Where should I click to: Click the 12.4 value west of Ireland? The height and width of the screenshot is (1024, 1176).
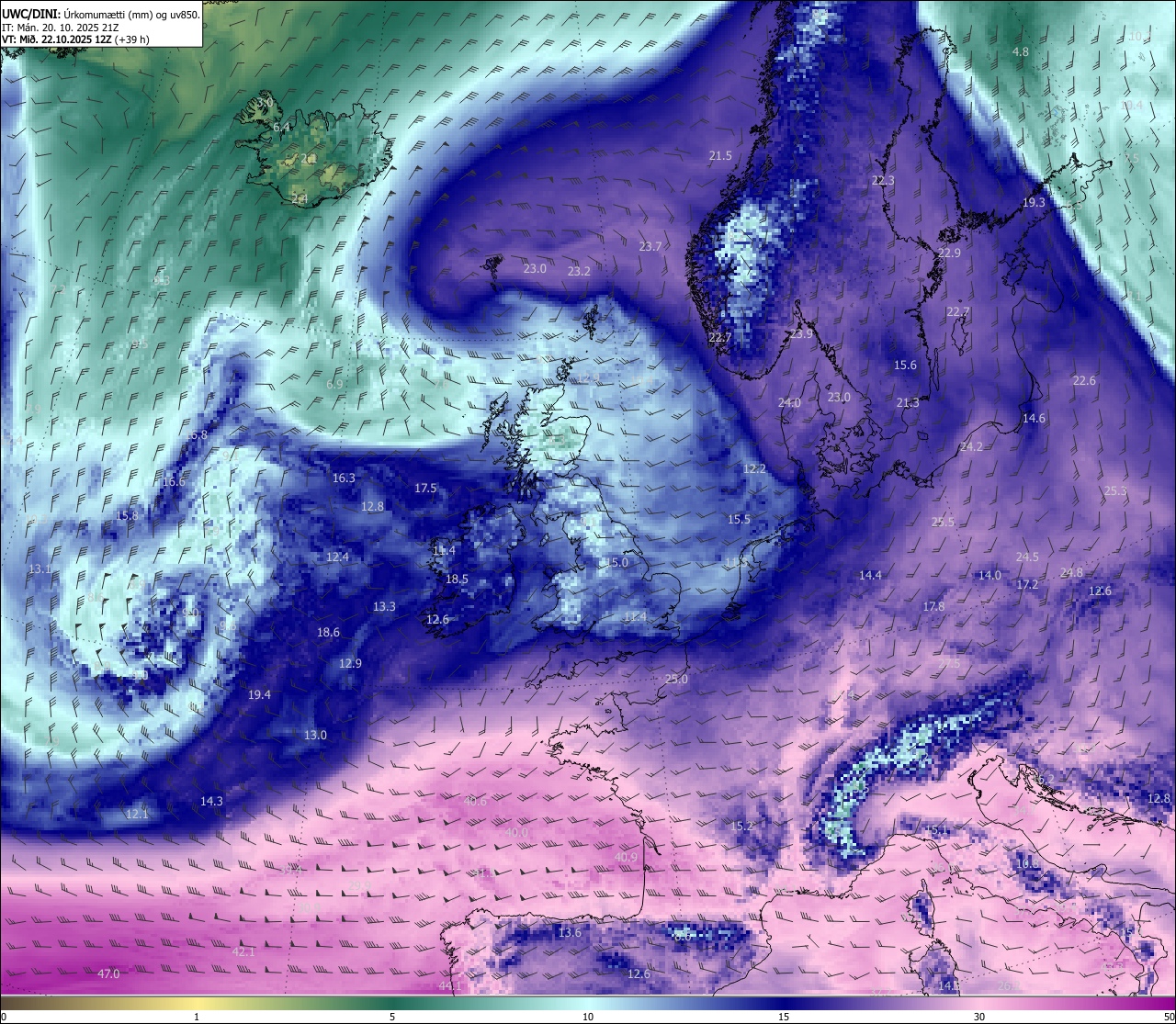coord(337,557)
